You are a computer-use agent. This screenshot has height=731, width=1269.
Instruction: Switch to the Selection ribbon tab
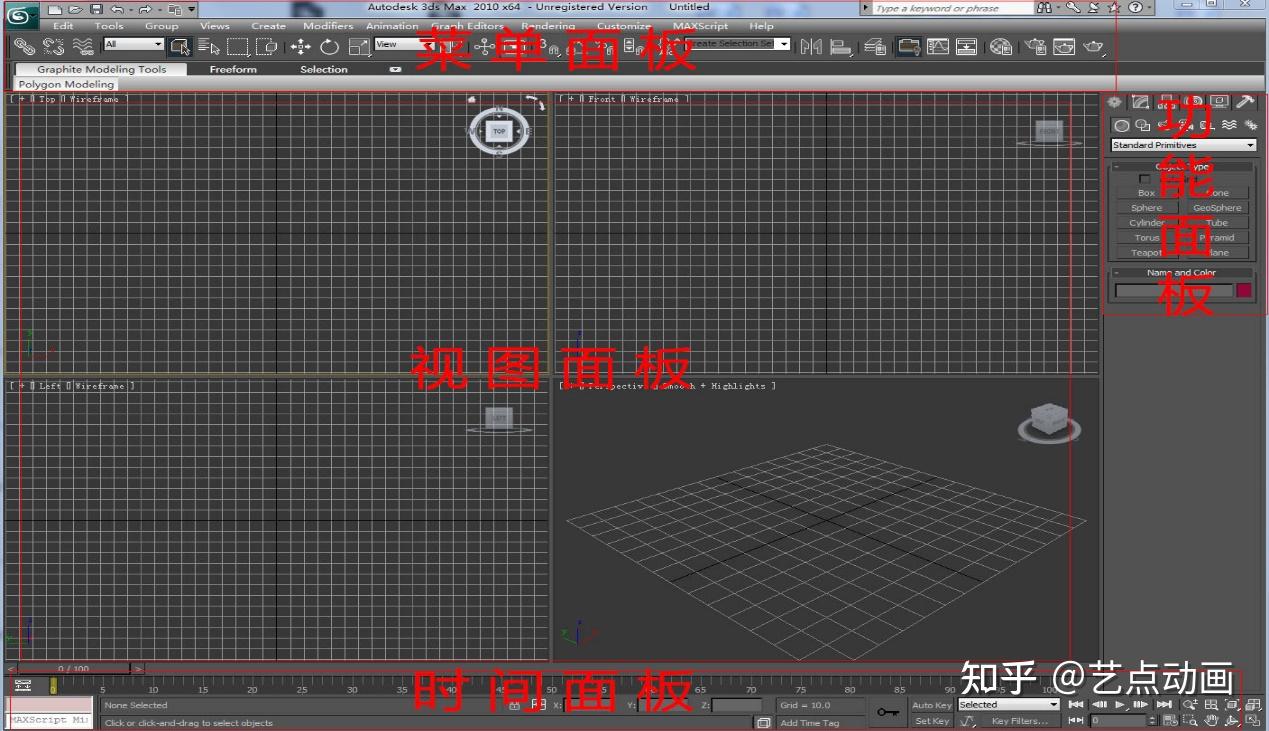pyautogui.click(x=324, y=69)
